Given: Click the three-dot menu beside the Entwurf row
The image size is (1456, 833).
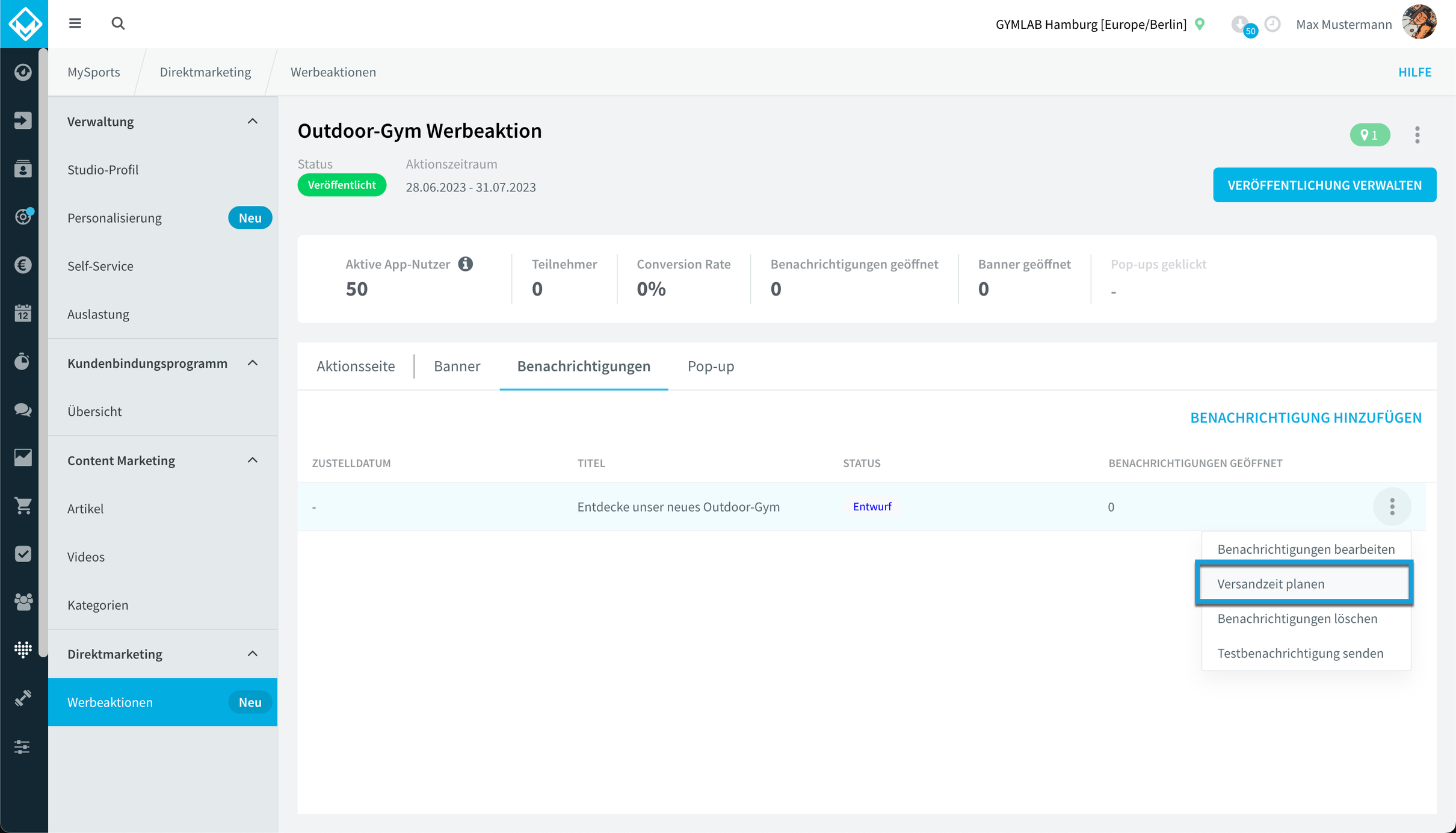Looking at the screenshot, I should [1392, 507].
